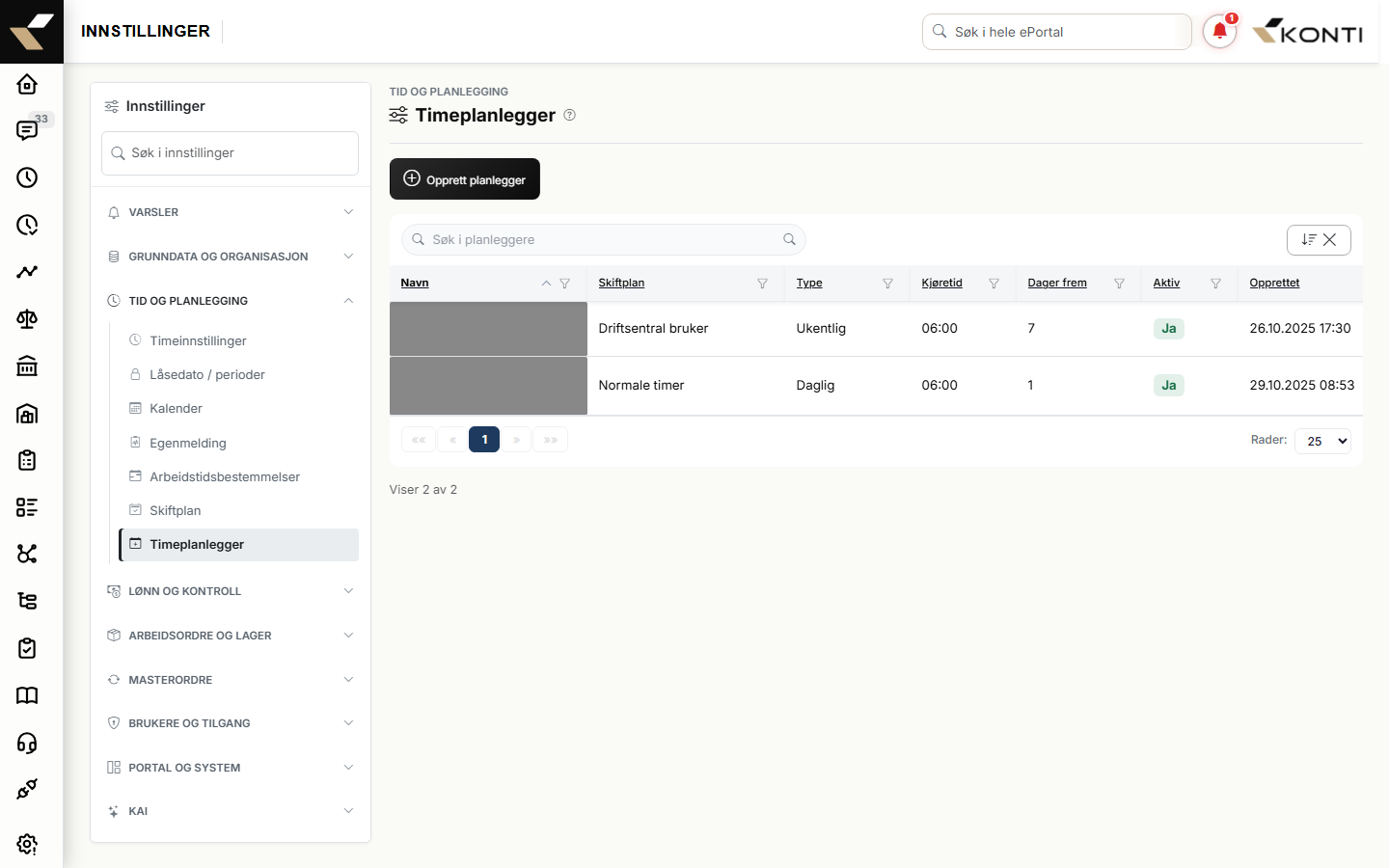Viewport: 1389px width, 868px height.
Task: Open the clock icon in left sidebar
Action: click(27, 177)
